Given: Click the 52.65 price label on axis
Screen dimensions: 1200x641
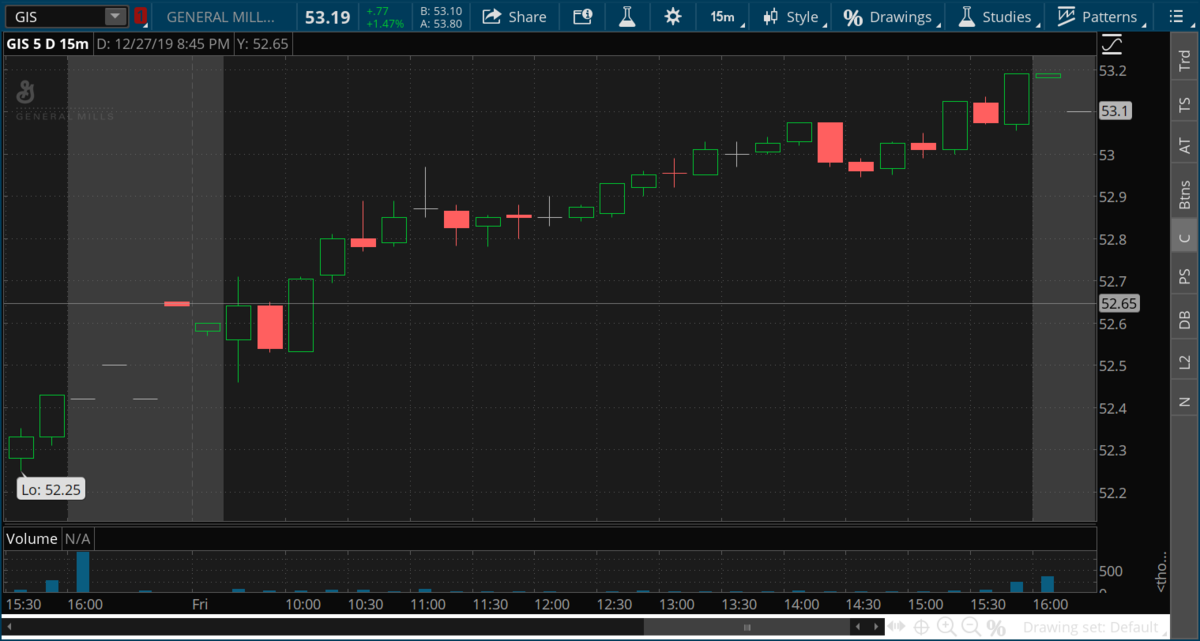Looking at the screenshot, I should tap(1119, 303).
